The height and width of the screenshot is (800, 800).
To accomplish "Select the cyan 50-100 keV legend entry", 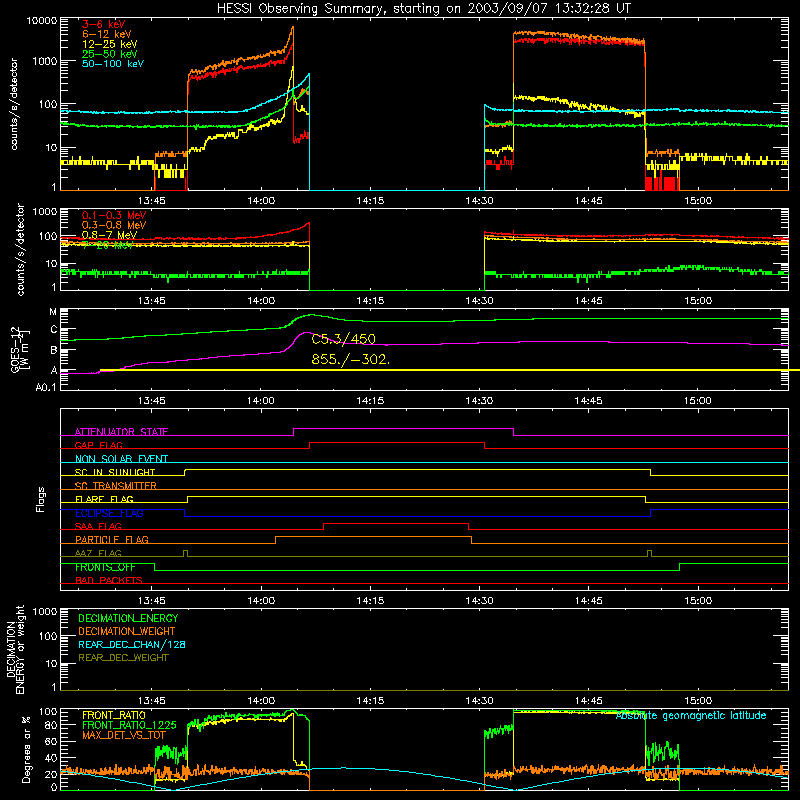I will [113, 64].
